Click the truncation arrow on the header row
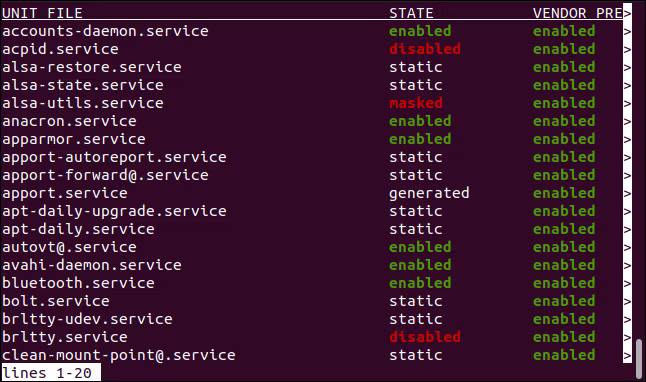The image size is (646, 382). coord(627,14)
